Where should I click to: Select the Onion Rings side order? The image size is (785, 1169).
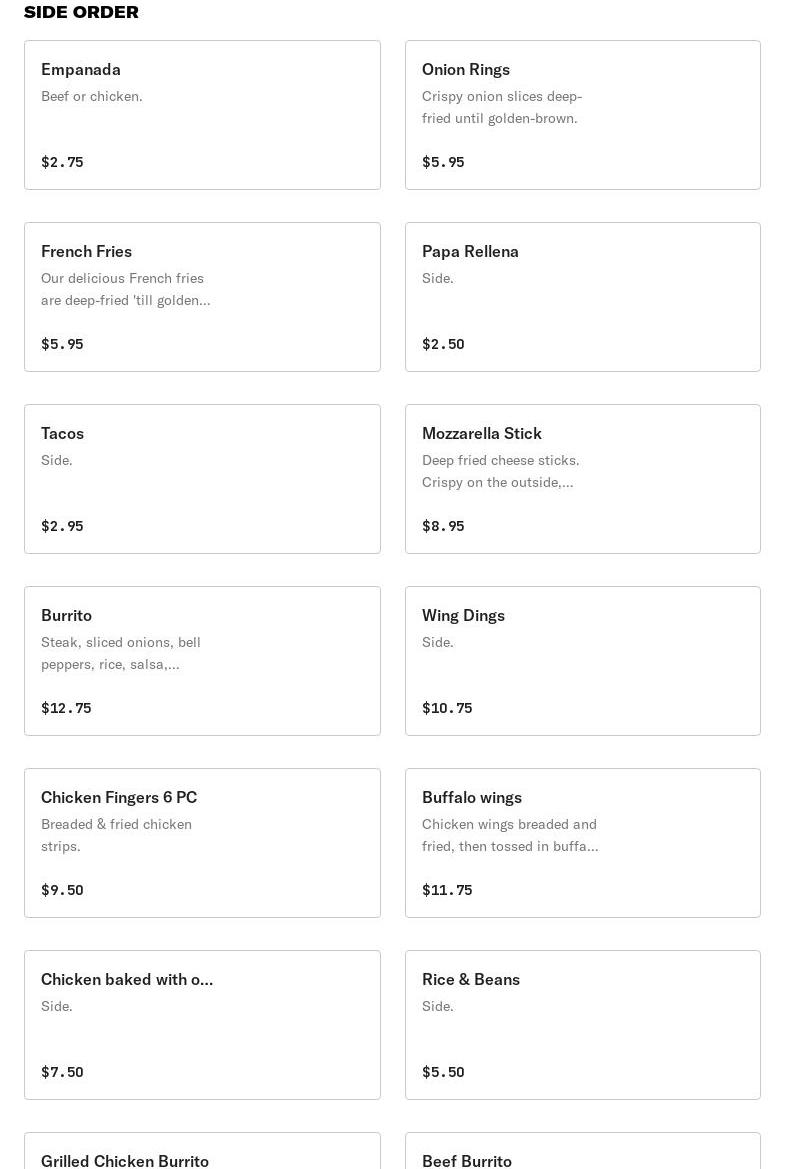tap(582, 115)
